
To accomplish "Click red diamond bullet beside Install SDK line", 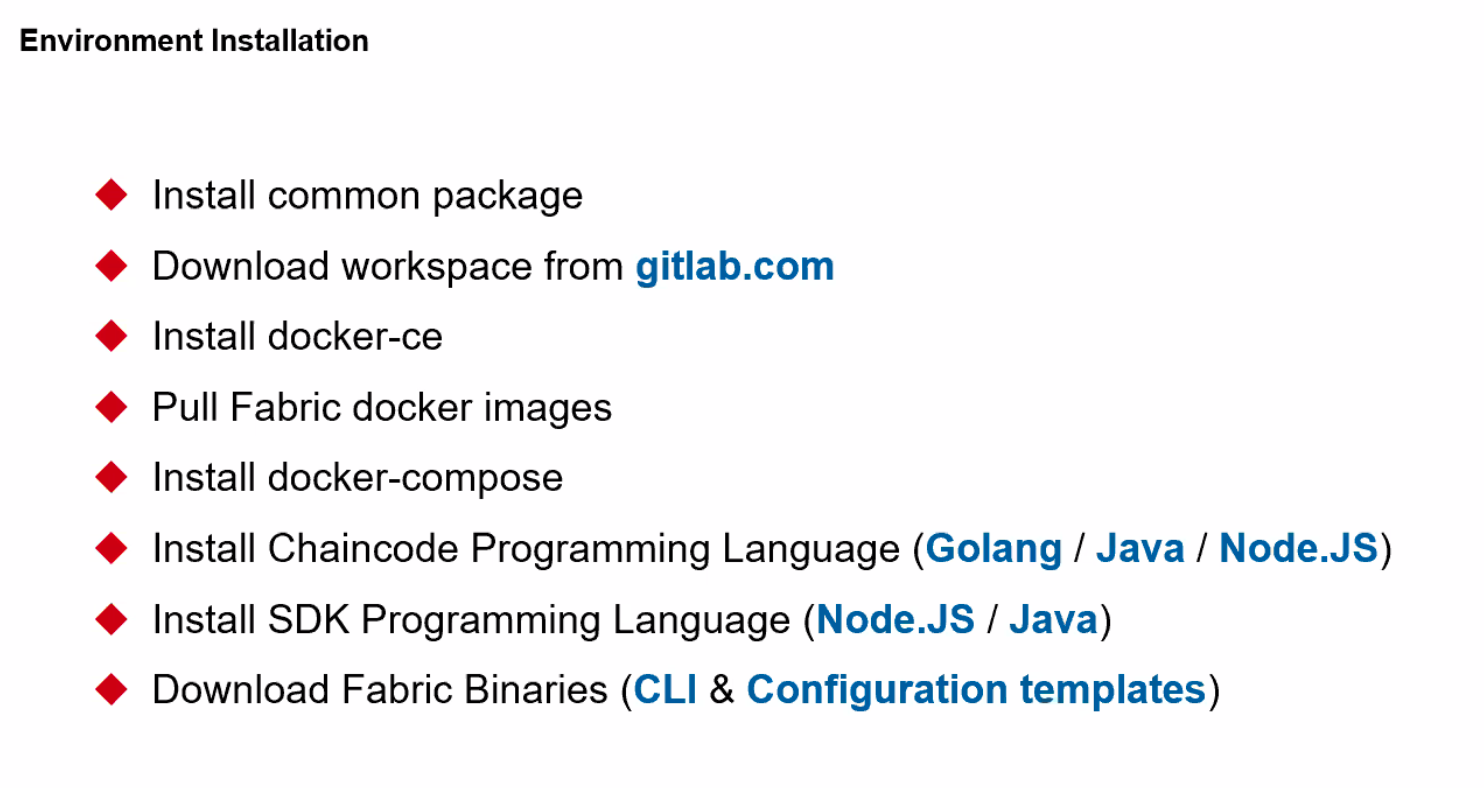I will click(111, 618).
